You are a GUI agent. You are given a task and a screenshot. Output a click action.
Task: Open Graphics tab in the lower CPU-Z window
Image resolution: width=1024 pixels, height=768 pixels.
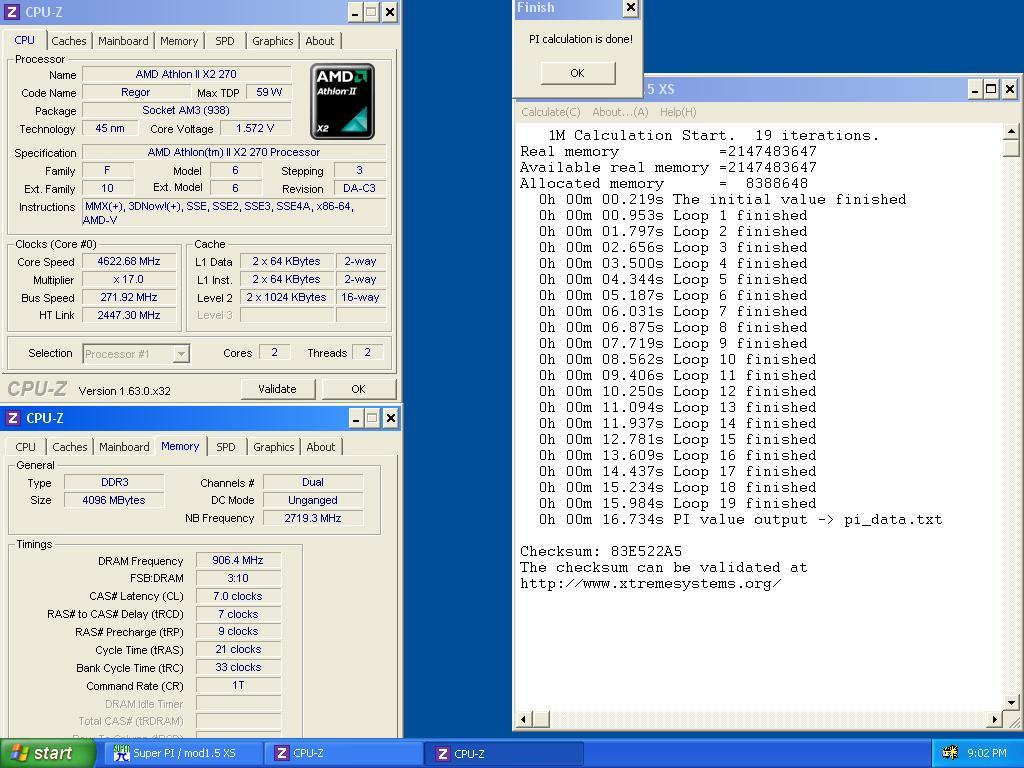coord(274,447)
